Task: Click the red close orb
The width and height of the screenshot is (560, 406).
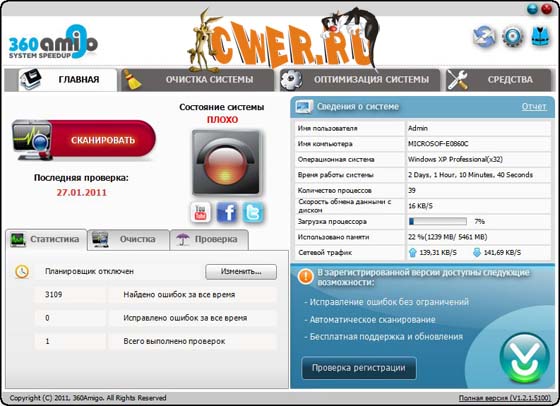Action: 547,9
